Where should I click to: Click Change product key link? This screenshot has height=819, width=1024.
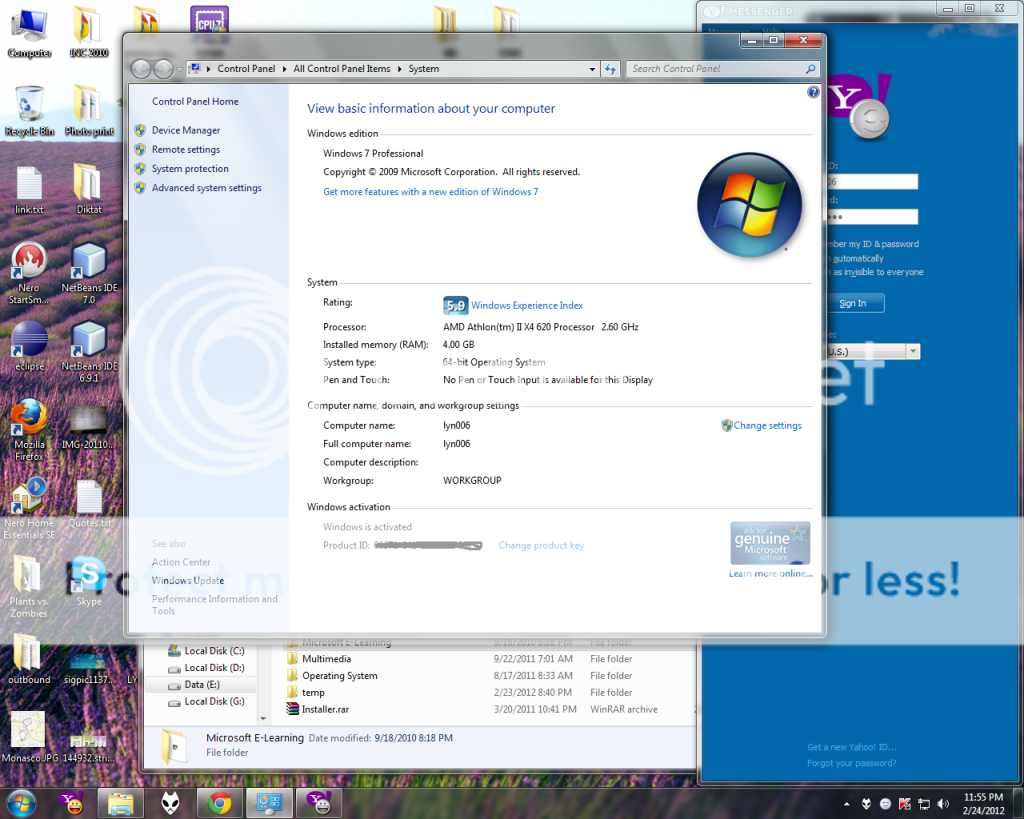[x=541, y=545]
